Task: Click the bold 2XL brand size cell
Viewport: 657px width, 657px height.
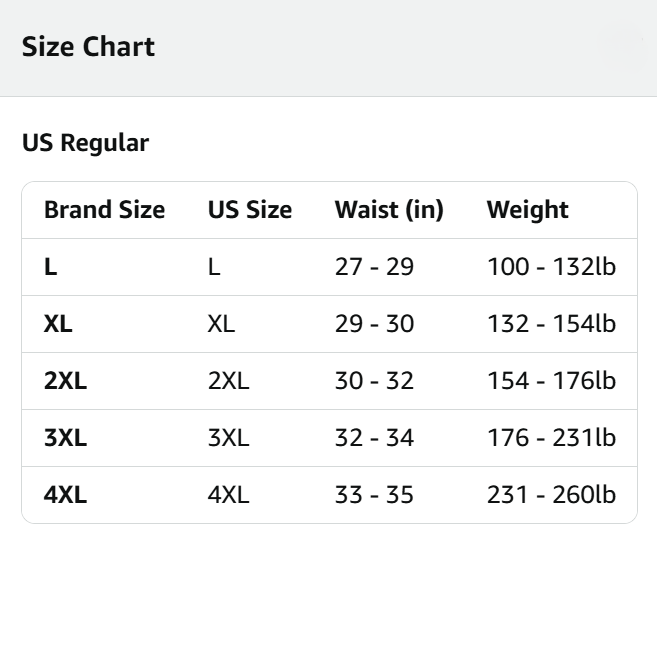Action: pyautogui.click(x=65, y=381)
